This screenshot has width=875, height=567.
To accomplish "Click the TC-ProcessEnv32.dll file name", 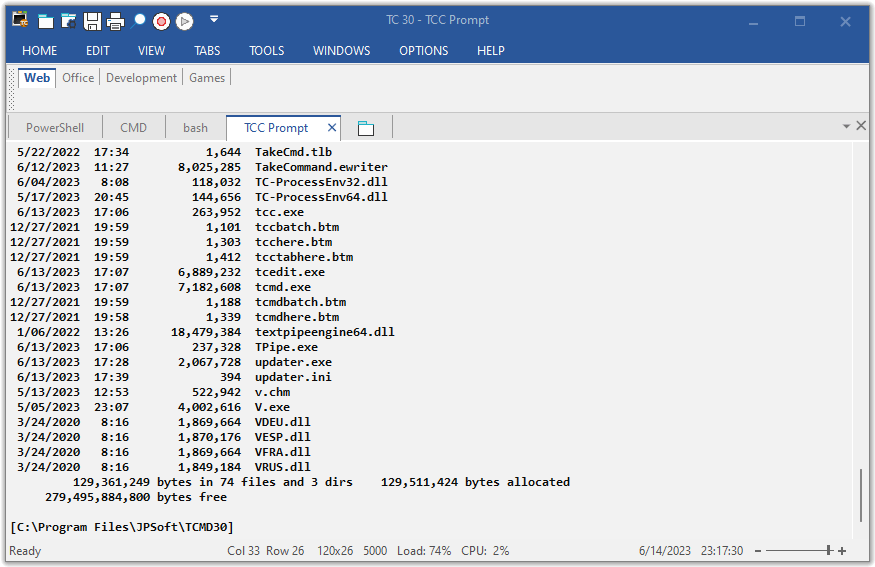I will (x=321, y=182).
